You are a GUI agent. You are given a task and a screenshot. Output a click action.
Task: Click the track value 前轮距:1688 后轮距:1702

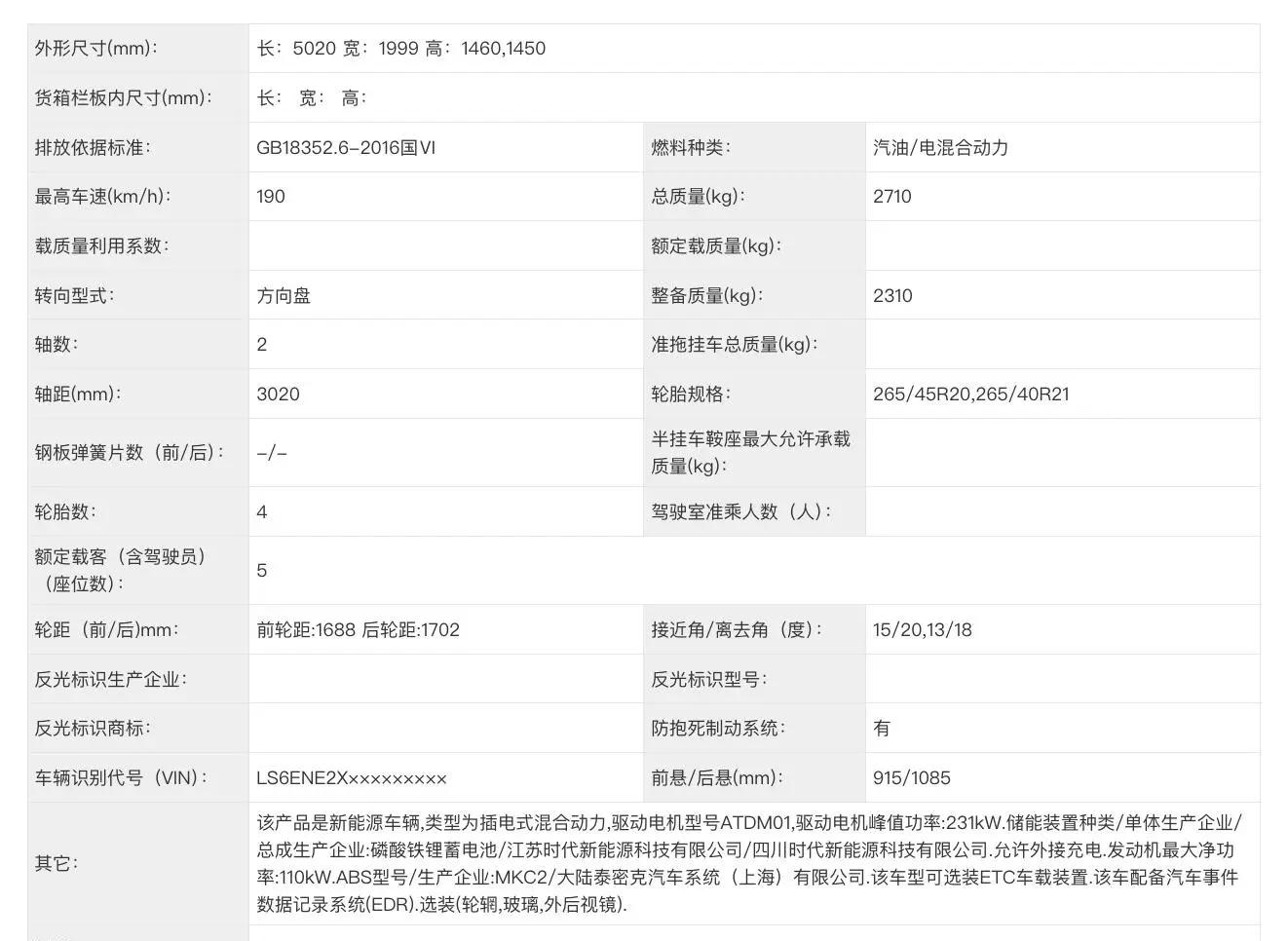[358, 630]
